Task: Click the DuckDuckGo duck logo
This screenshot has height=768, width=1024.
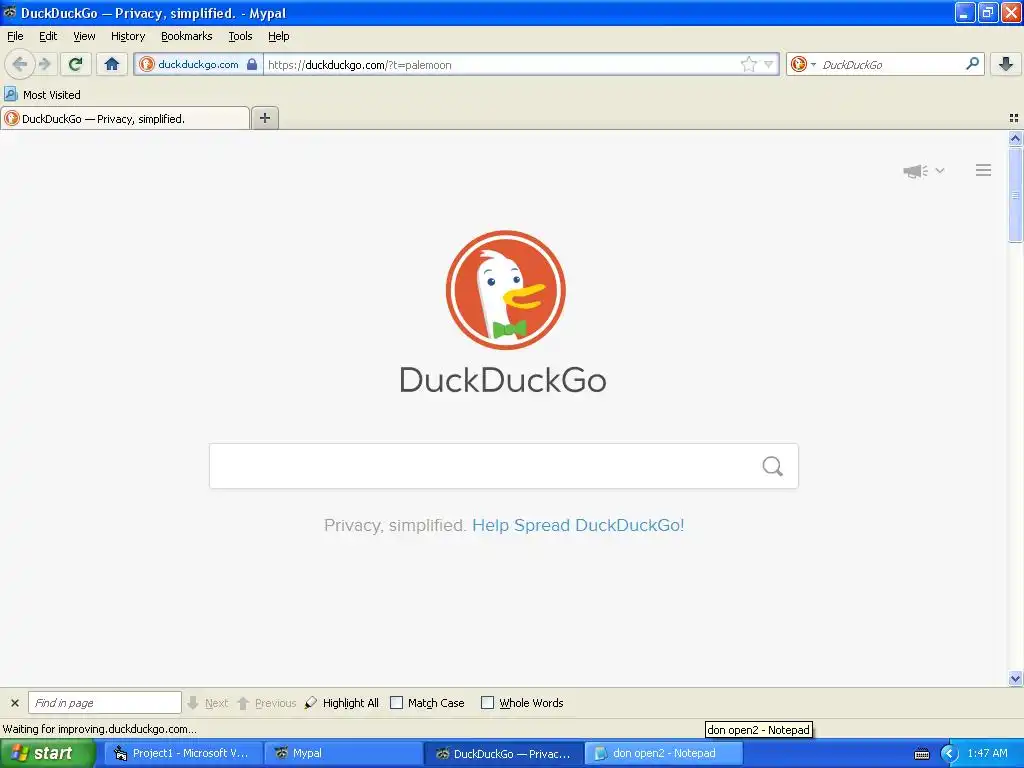Action: coord(505,290)
